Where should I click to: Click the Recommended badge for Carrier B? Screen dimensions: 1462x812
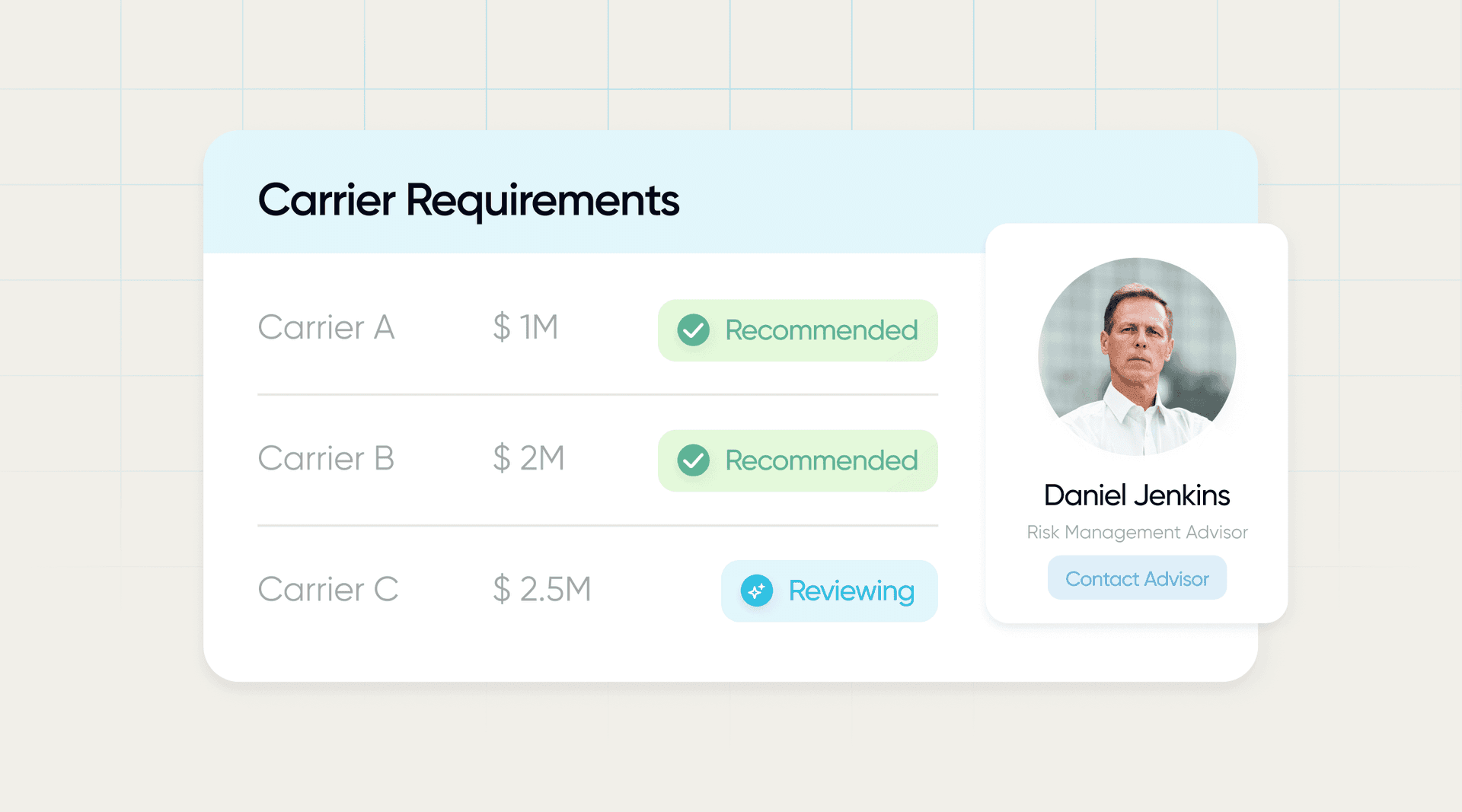(x=797, y=460)
